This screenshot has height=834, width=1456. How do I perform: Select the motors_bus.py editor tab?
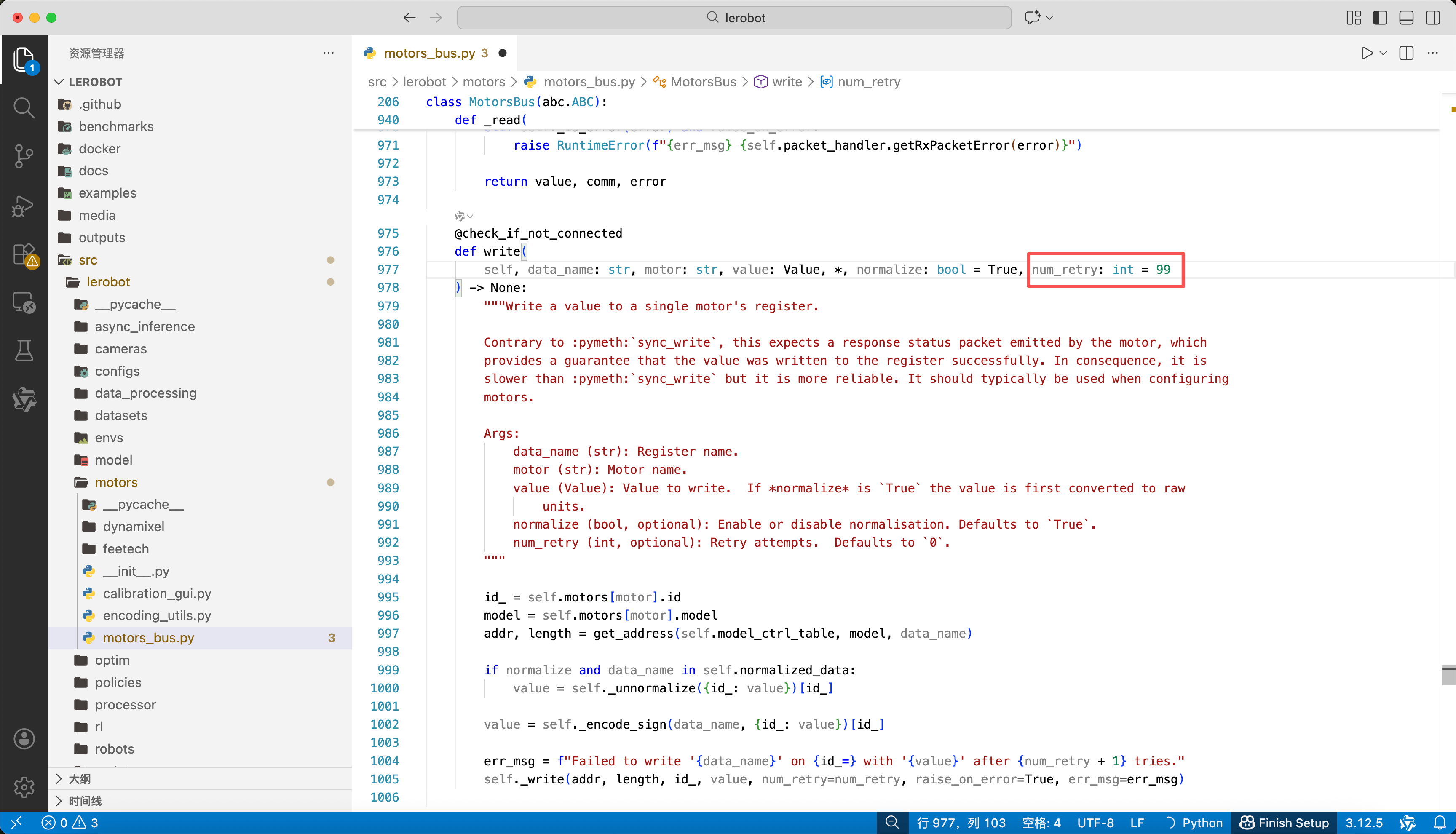click(435, 53)
